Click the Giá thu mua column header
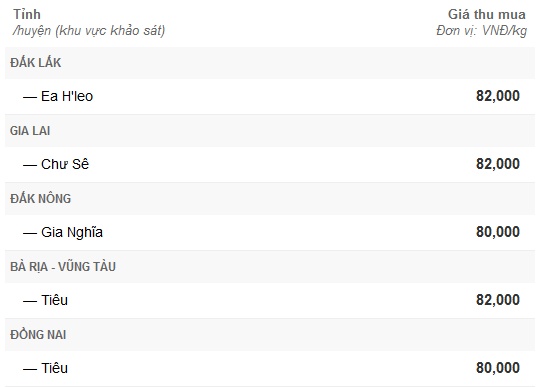Viewport: 543px width, 387px height. point(487,15)
